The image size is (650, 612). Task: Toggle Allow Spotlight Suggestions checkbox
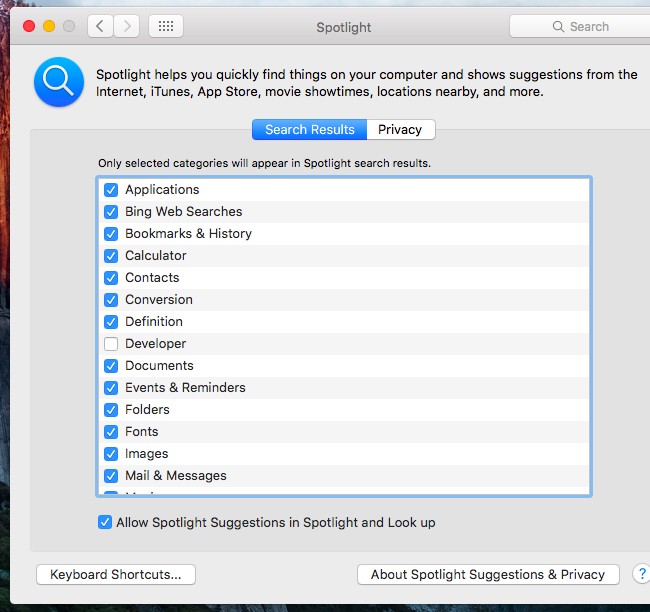[105, 522]
